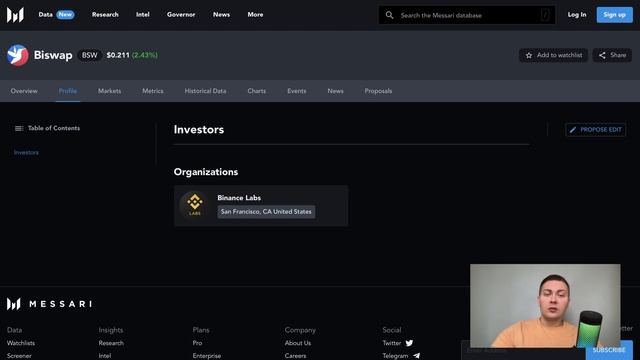Click the BSW ticker badge
This screenshot has height=360, width=640.
pyautogui.click(x=89, y=55)
